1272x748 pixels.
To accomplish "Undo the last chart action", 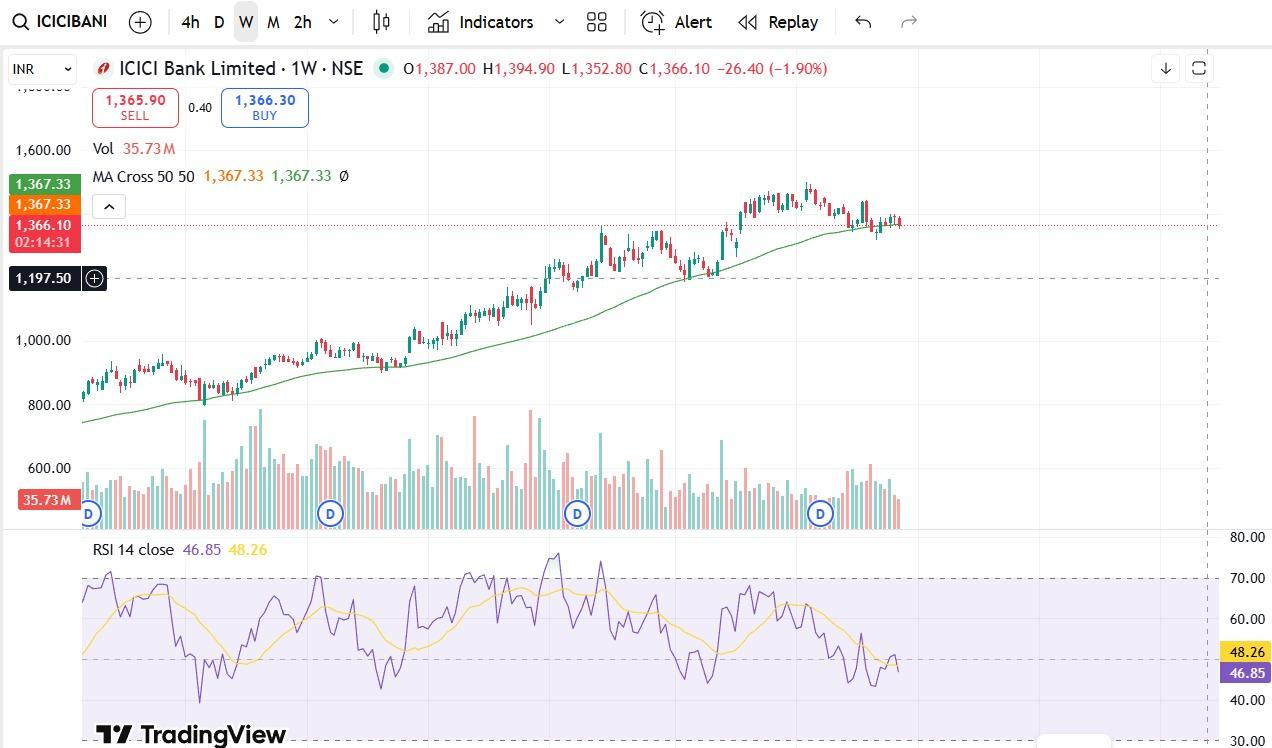I will click(x=863, y=22).
